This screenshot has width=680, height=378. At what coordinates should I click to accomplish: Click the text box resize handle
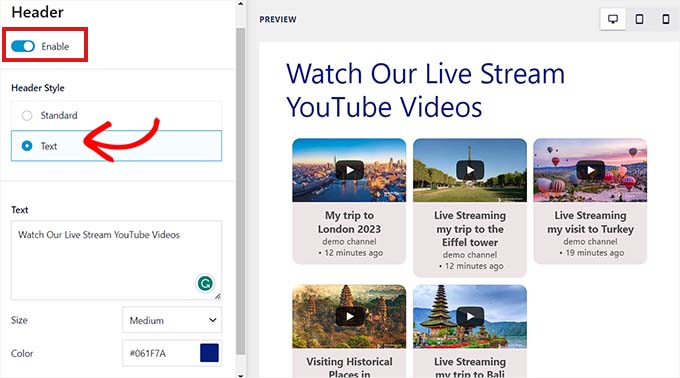(218, 296)
